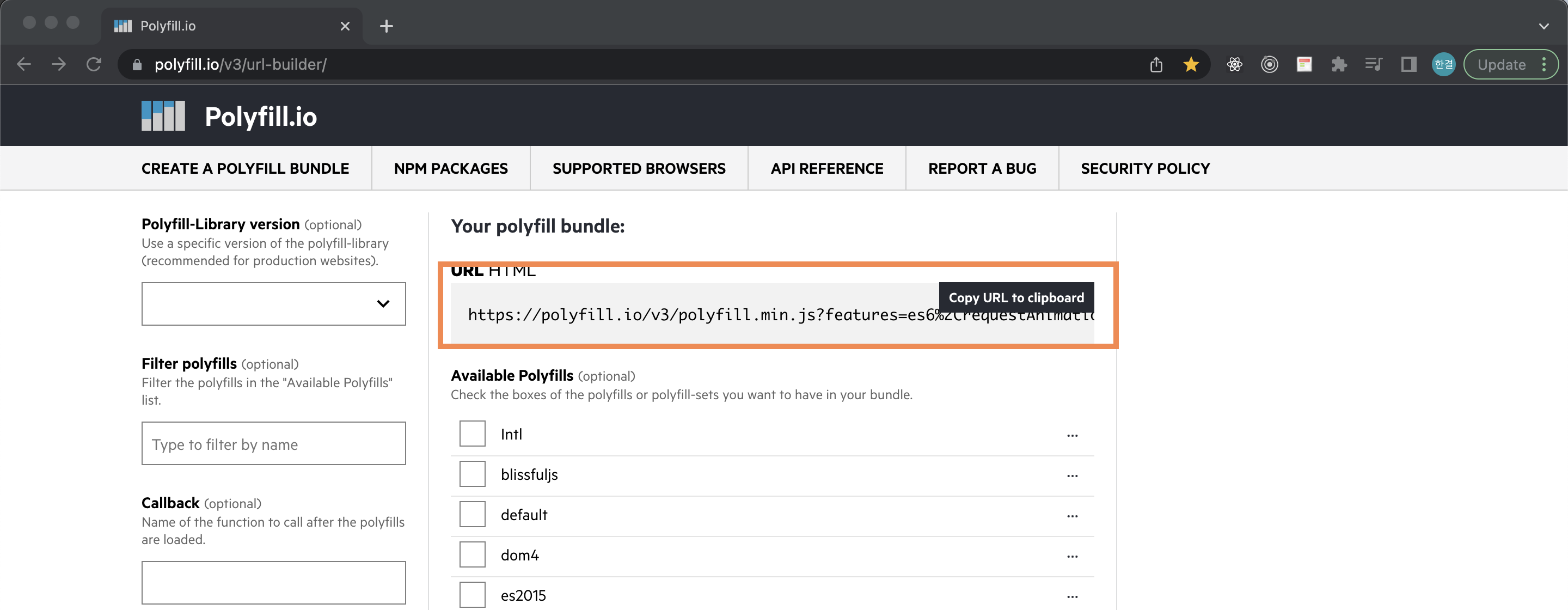Click Copy URL to clipboard button
This screenshot has height=610, width=1568.
tap(1015, 298)
